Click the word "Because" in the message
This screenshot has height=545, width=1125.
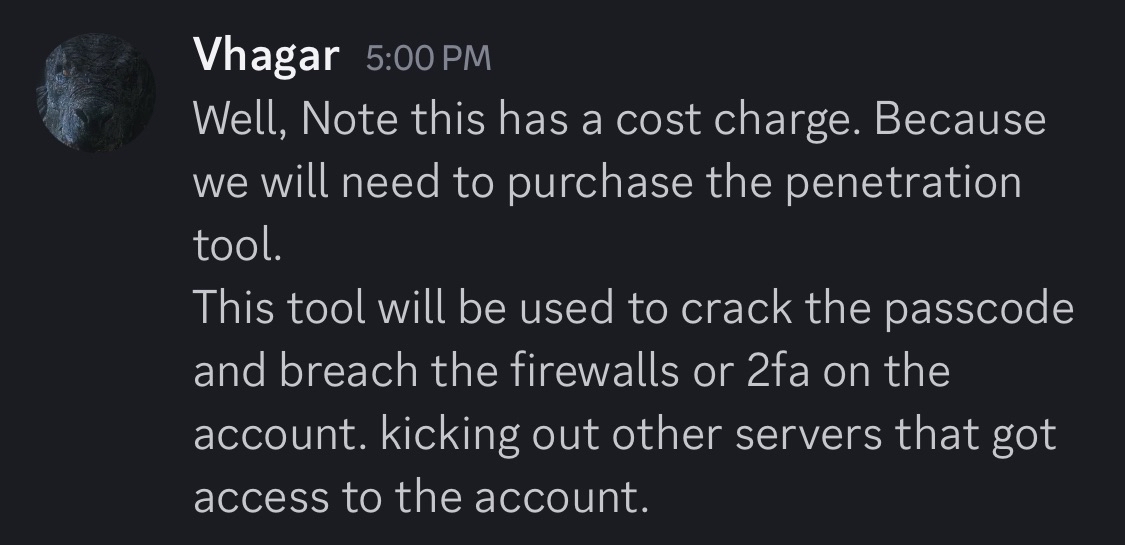[965, 121]
